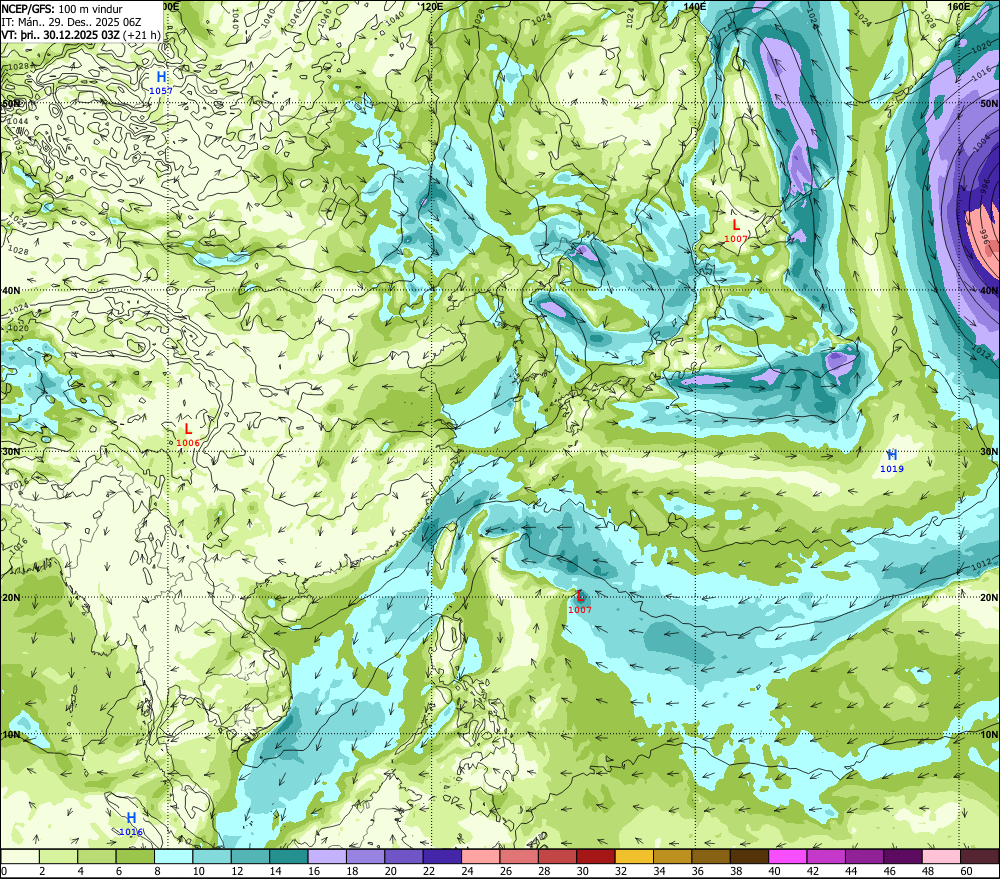Click the dark purple 46–48 legend swatch
The height and width of the screenshot is (879, 1000).
902,856
